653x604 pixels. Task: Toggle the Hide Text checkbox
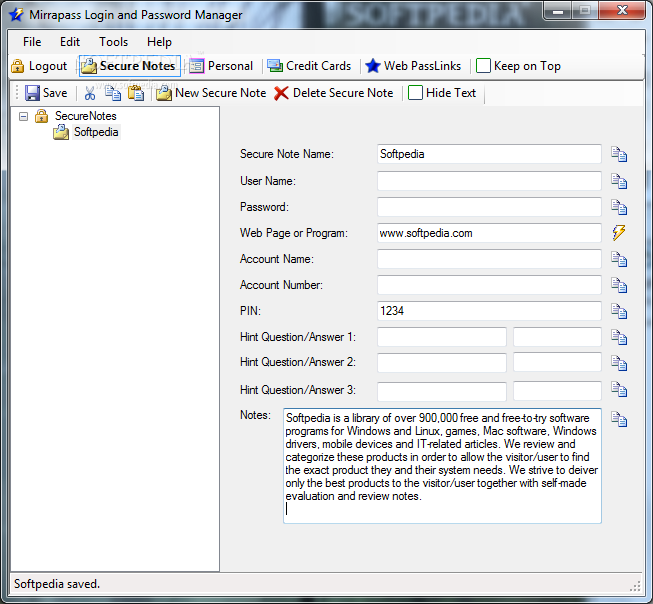(416, 93)
